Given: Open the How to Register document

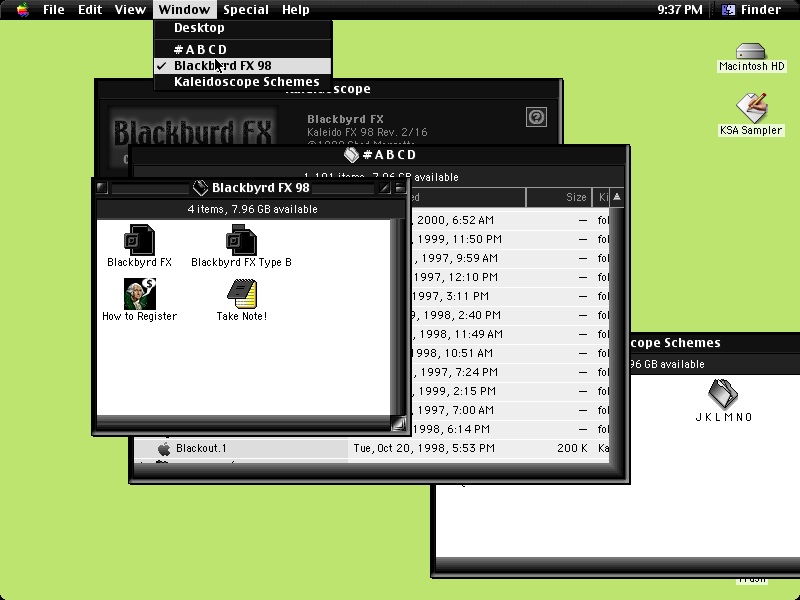Looking at the screenshot, I should [139, 294].
